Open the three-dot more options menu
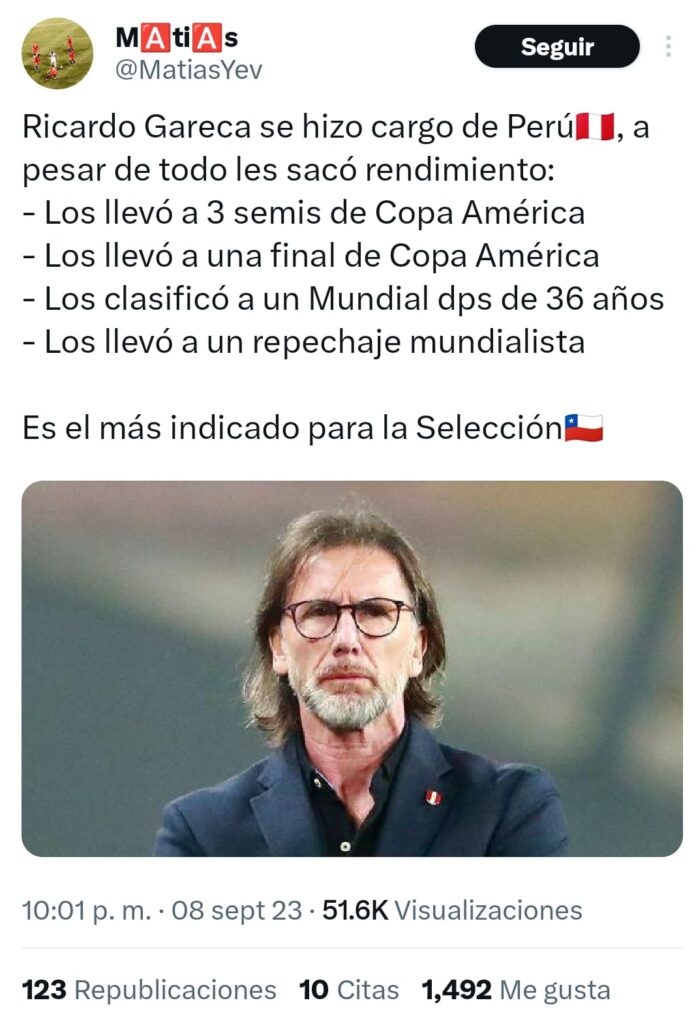The width and height of the screenshot is (696, 1024). [x=668, y=46]
